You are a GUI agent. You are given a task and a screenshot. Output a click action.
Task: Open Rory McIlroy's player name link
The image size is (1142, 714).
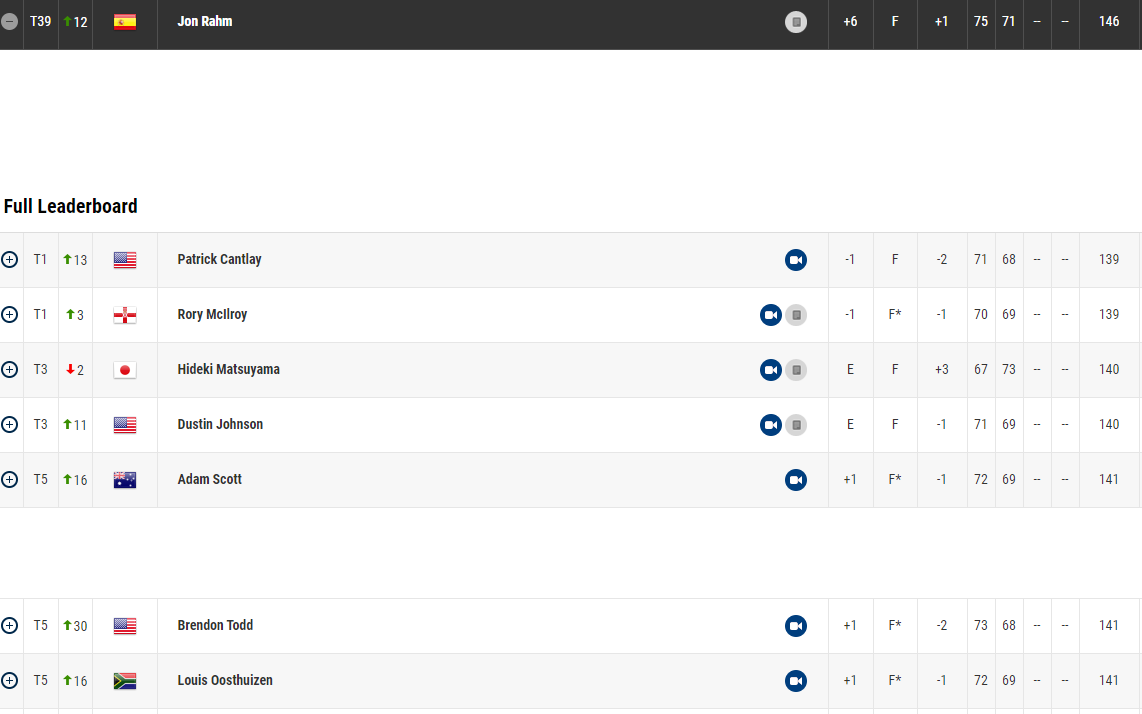coord(212,314)
